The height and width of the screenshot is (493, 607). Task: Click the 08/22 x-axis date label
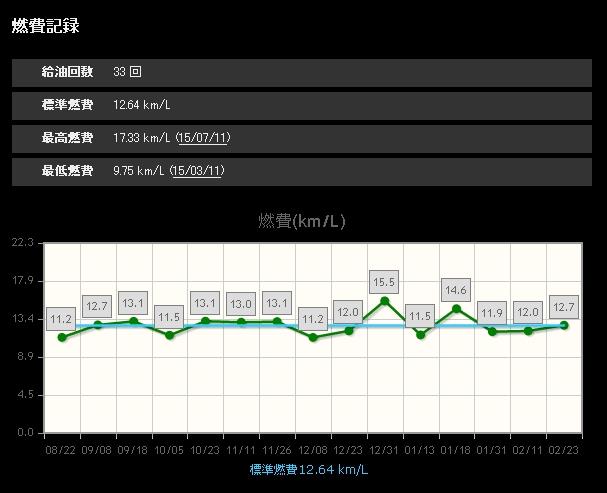click(60, 450)
